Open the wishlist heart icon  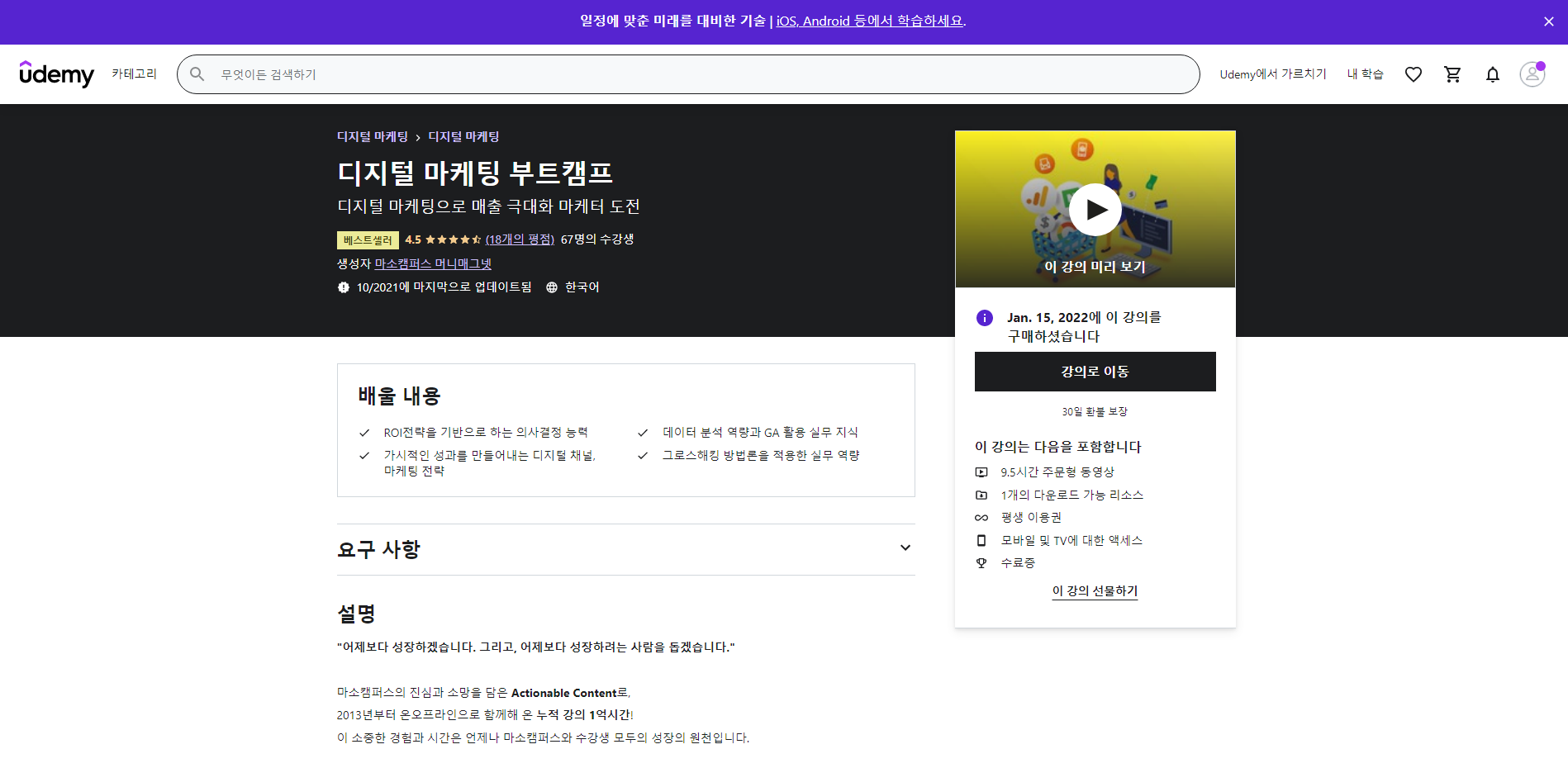(x=1414, y=74)
